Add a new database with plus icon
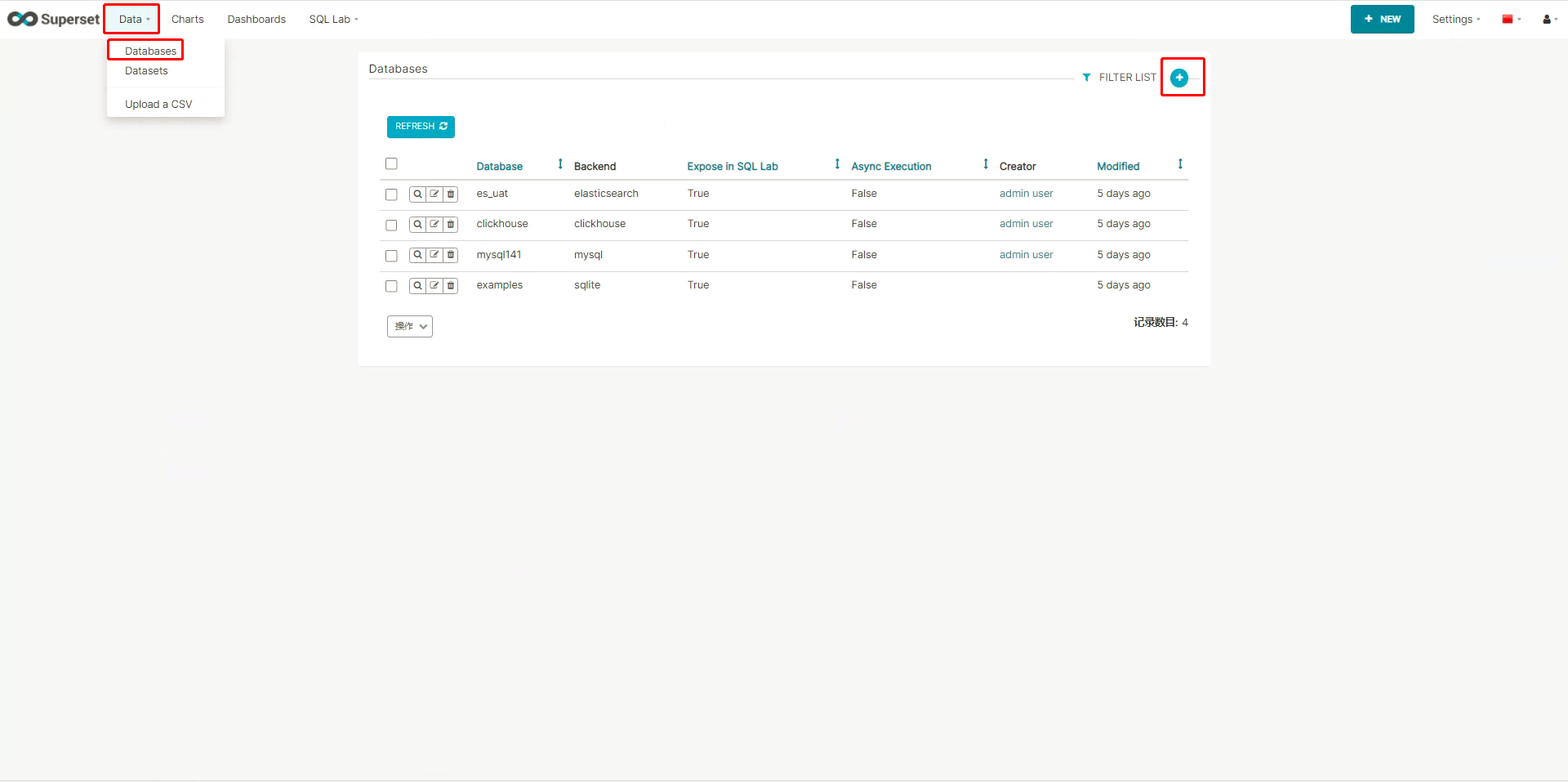The width and height of the screenshot is (1568, 782). click(1179, 78)
